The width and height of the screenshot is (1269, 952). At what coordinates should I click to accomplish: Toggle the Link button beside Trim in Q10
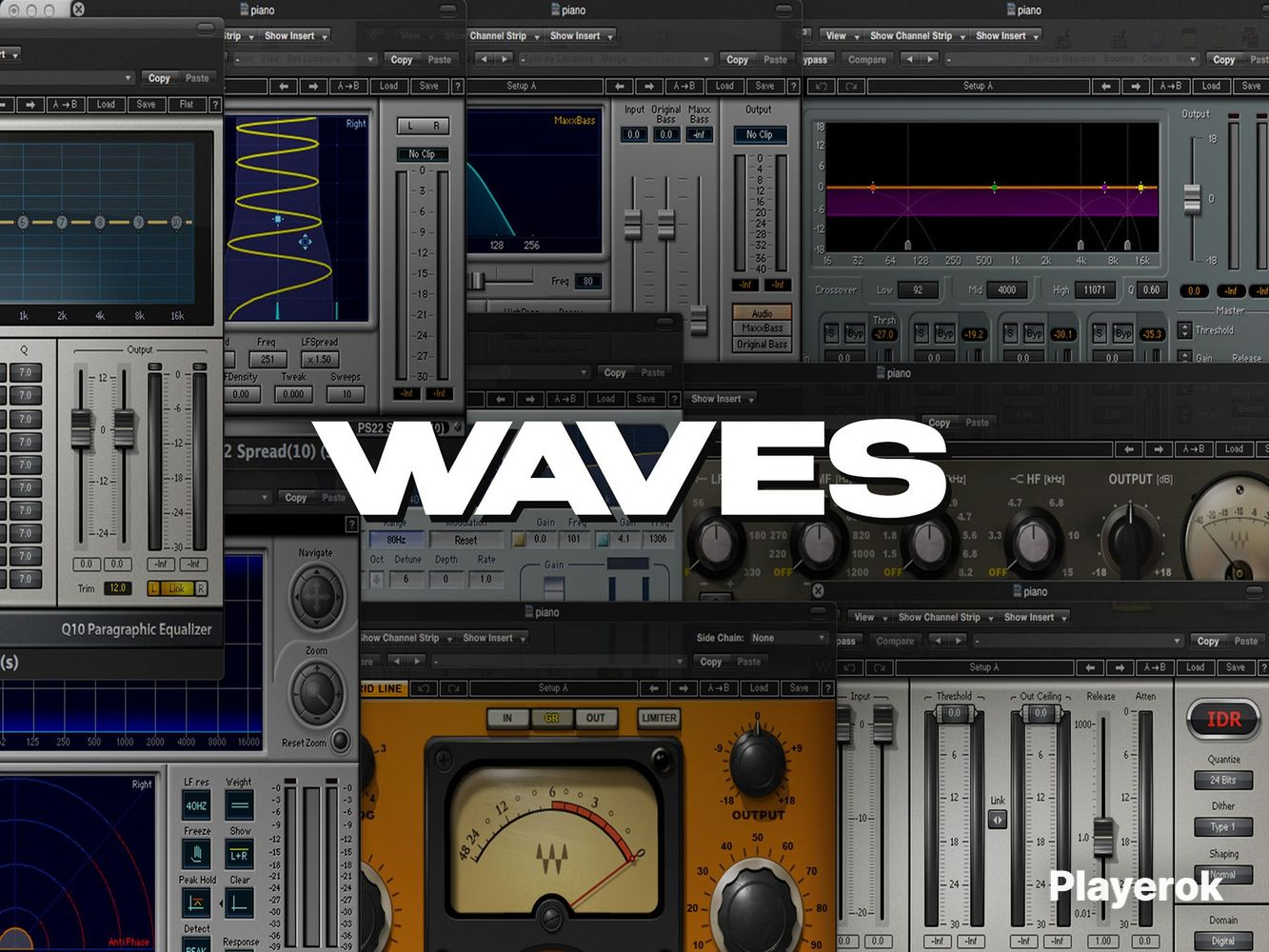pyautogui.click(x=176, y=588)
